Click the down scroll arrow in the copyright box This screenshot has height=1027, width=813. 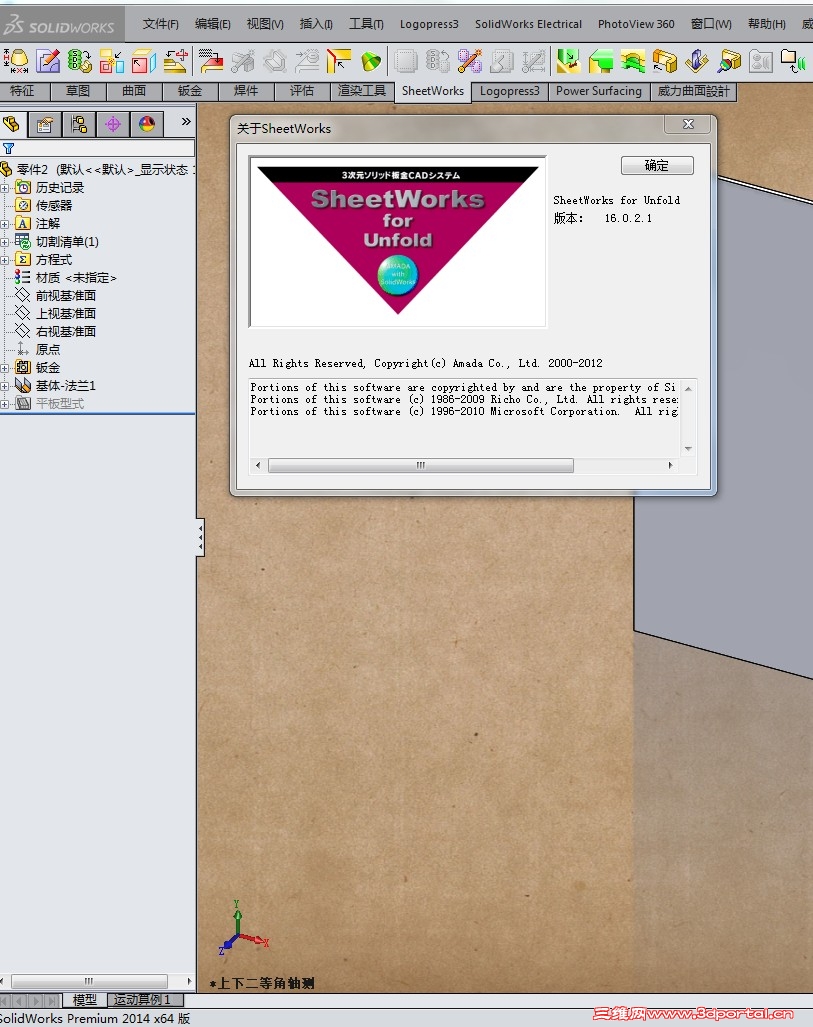(688, 449)
